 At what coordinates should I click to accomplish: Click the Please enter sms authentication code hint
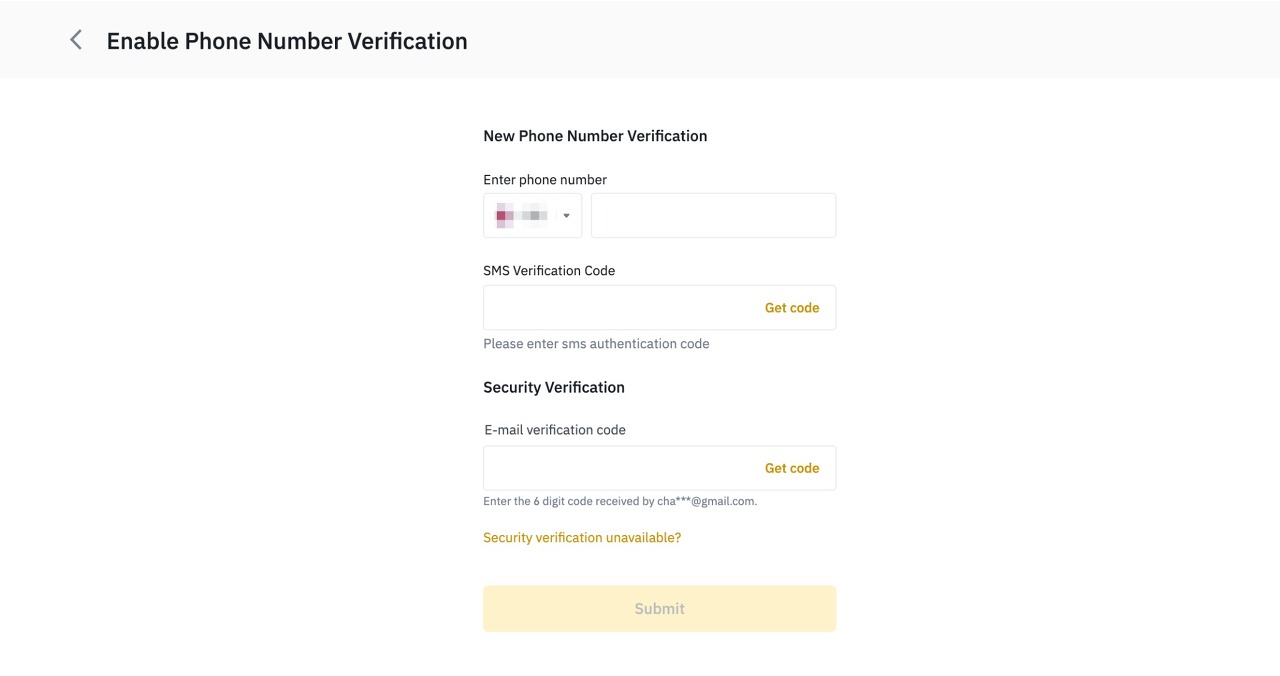tap(596, 344)
